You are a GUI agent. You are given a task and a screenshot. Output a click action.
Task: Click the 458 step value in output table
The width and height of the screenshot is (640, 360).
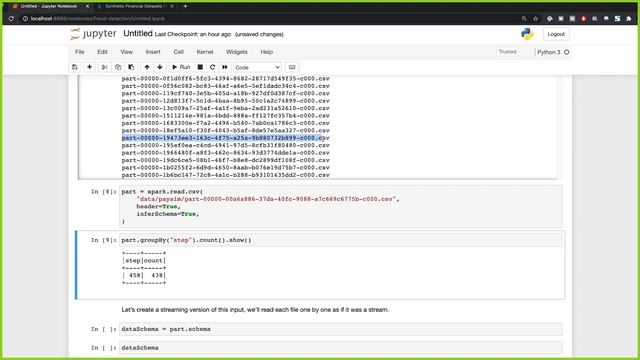(135, 276)
